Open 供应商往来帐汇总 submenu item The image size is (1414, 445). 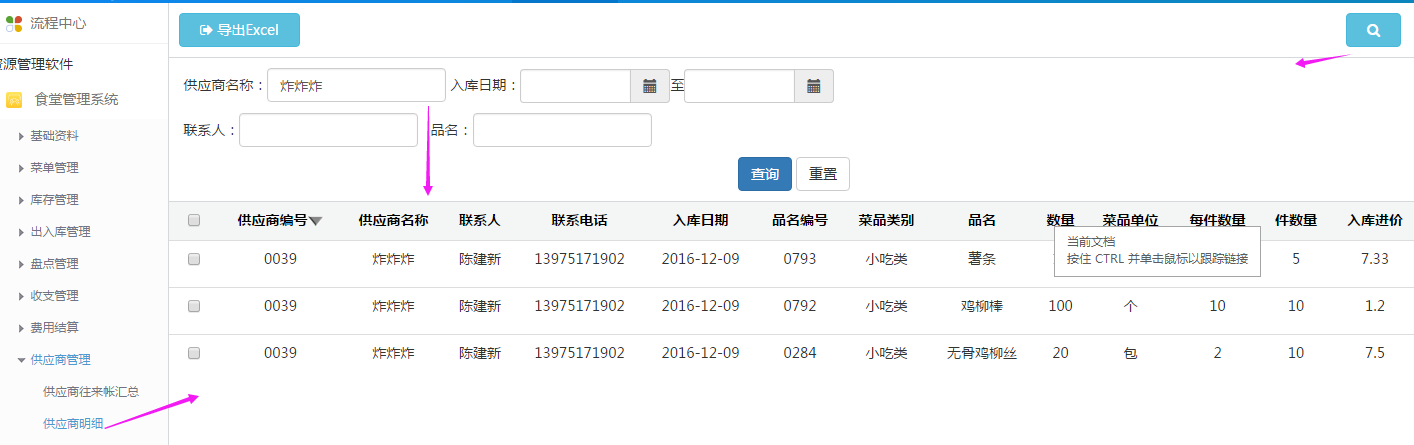point(91,392)
